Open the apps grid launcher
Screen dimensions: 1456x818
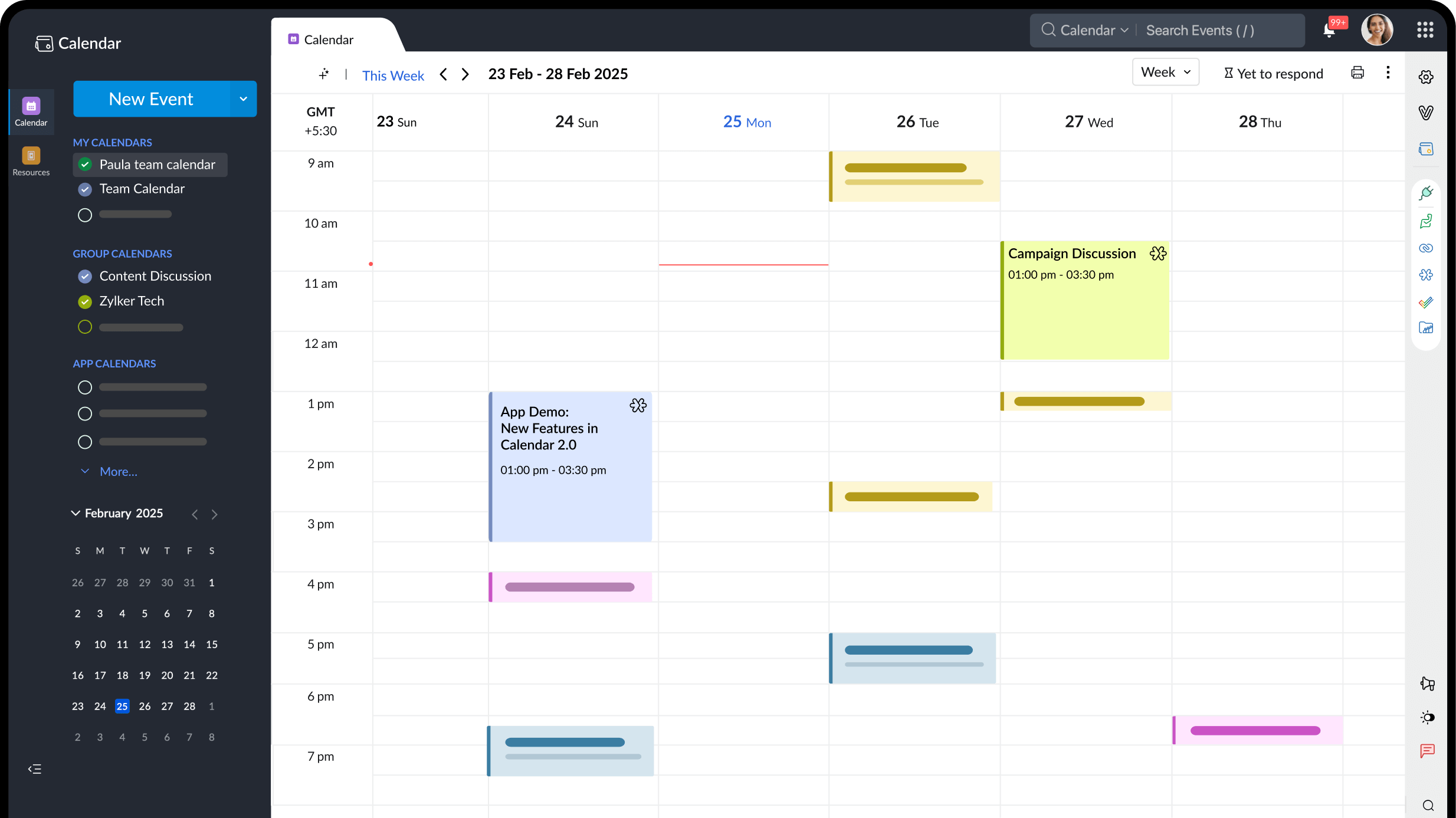click(1425, 30)
